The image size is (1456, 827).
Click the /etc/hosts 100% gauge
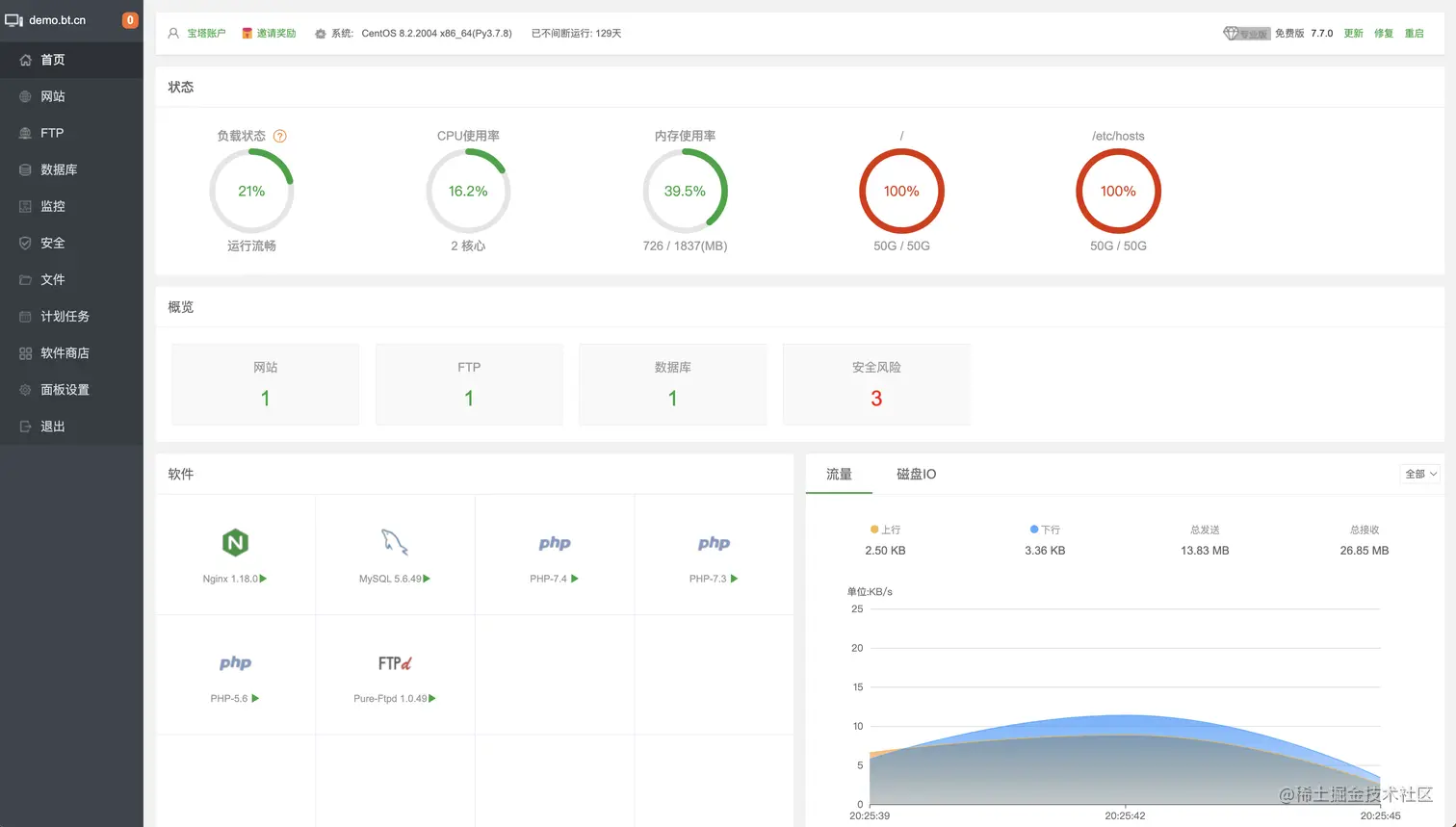(x=1118, y=191)
